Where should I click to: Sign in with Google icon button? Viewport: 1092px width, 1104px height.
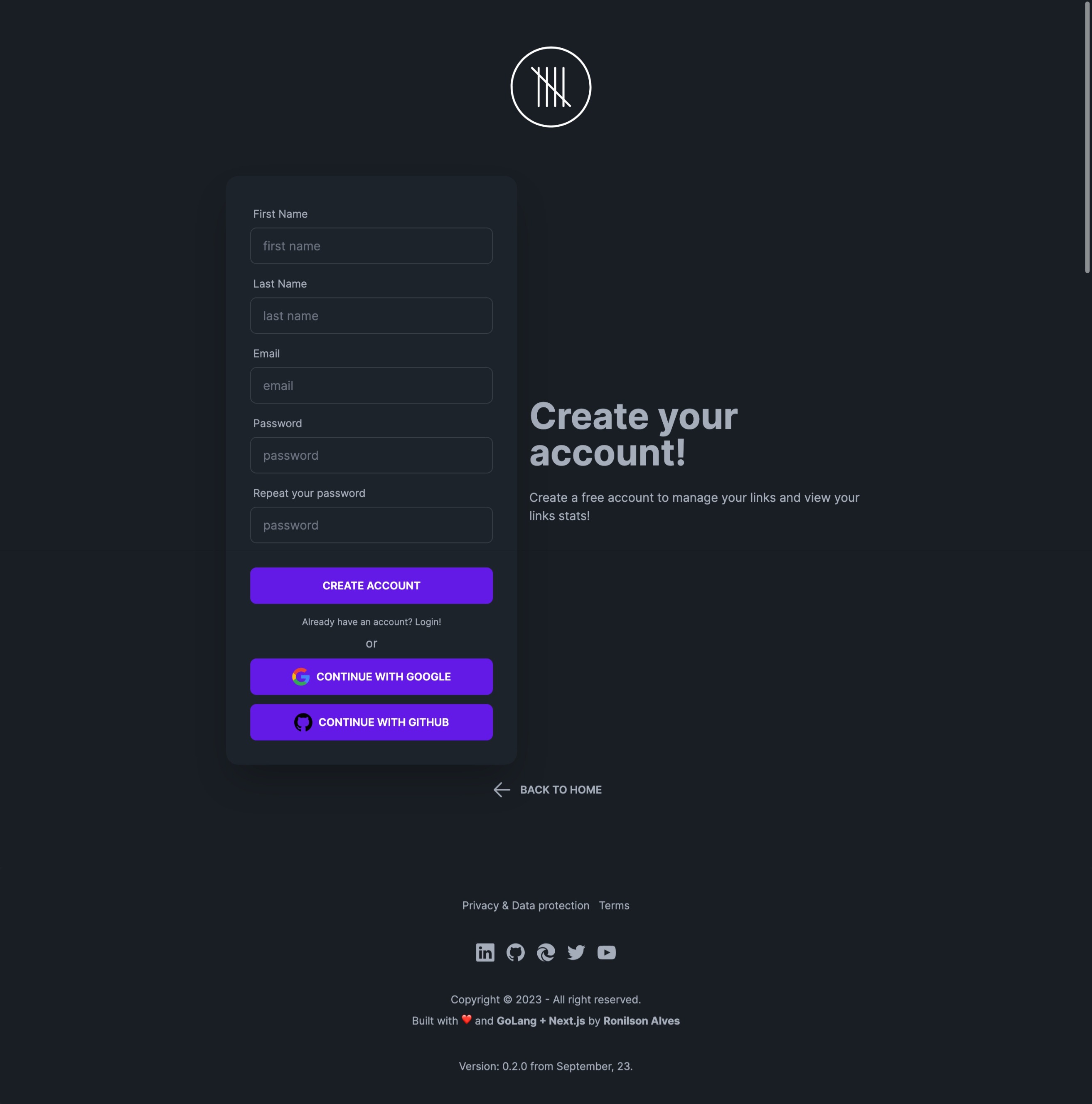pos(300,676)
